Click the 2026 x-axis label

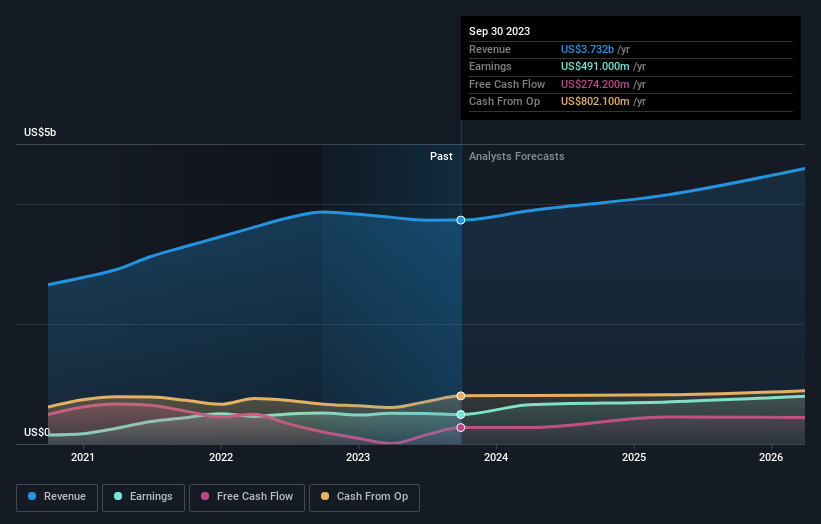[771, 458]
